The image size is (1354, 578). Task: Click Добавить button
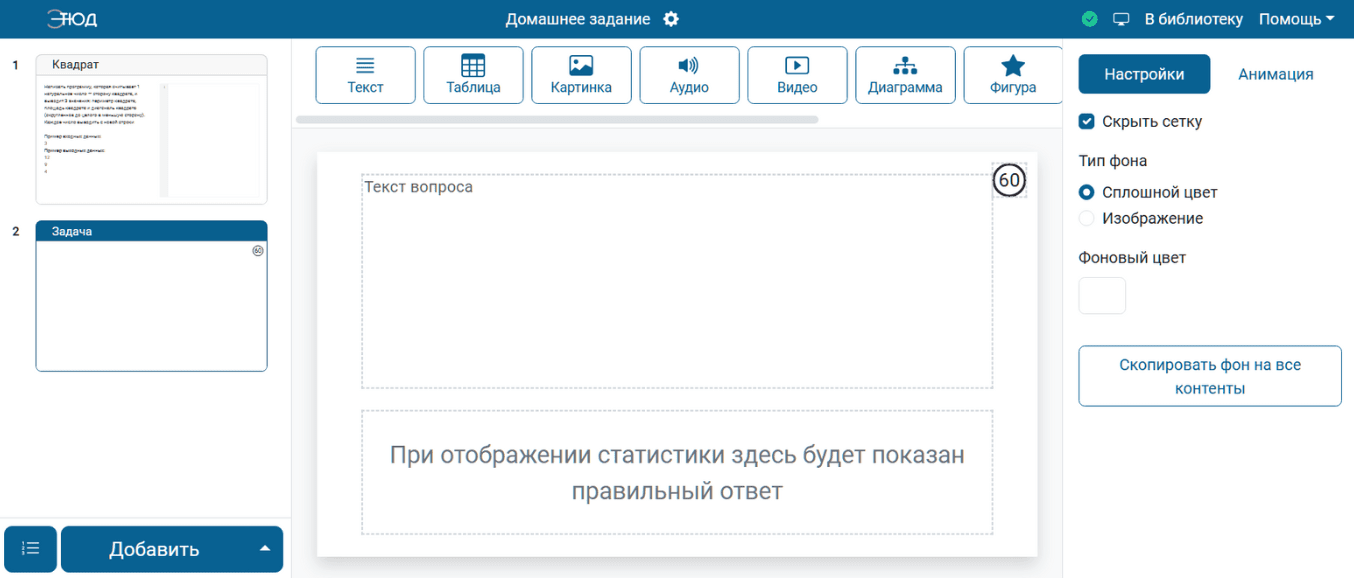[154, 549]
